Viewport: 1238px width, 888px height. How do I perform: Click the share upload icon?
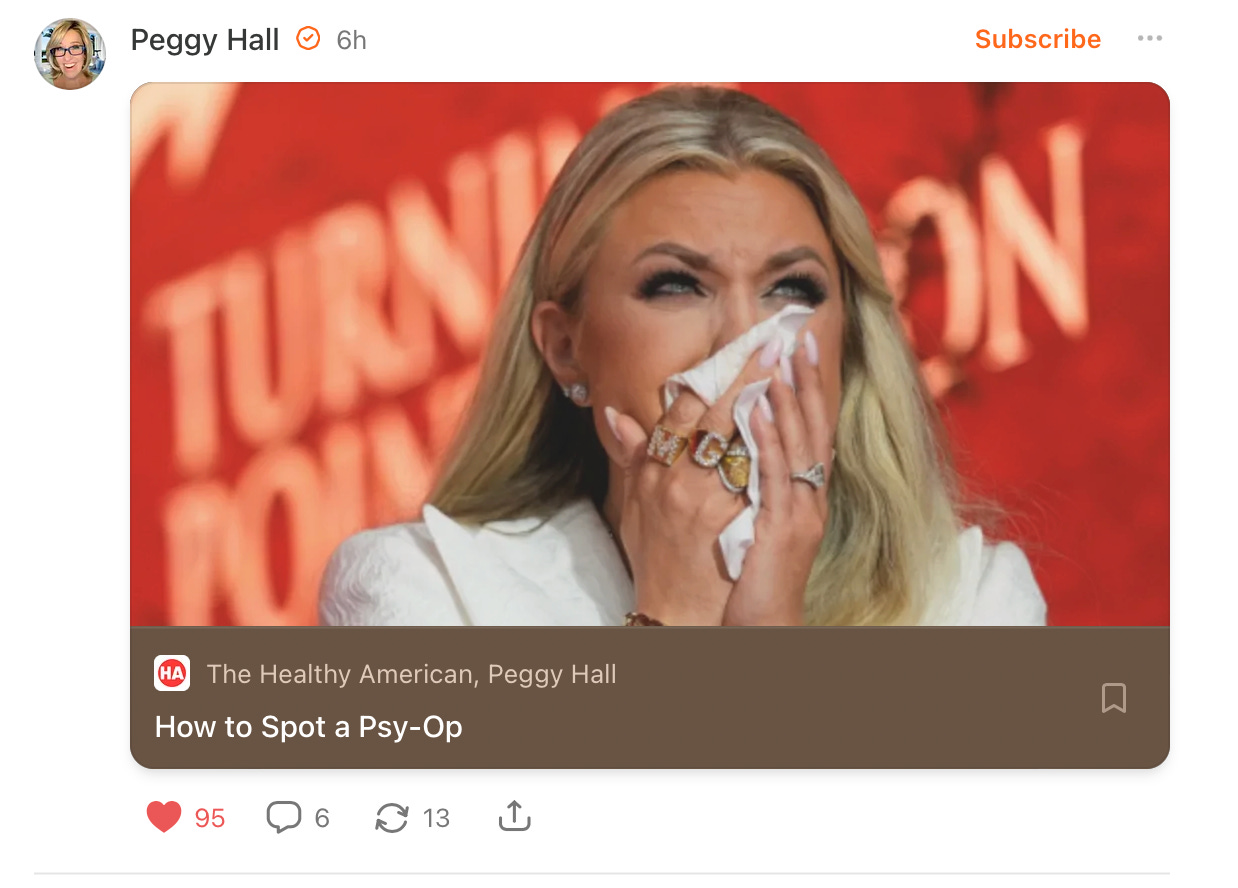514,817
